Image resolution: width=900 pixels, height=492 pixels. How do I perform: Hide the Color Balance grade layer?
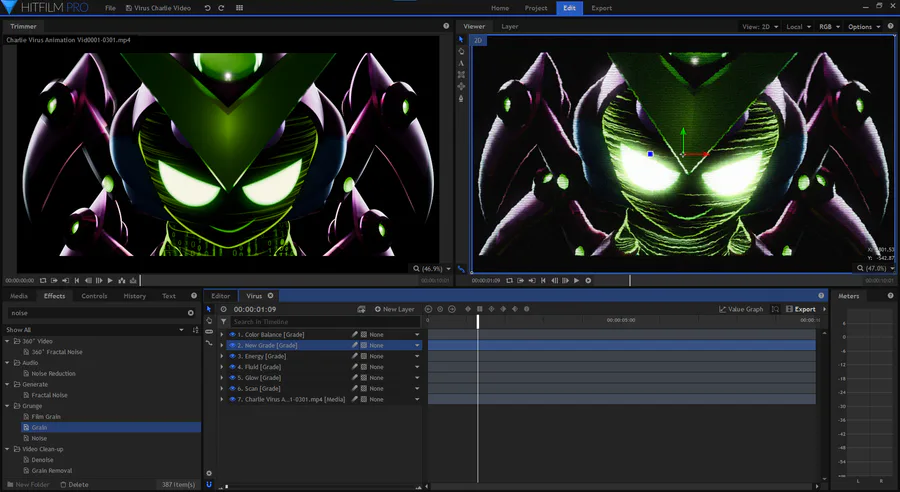coord(232,334)
